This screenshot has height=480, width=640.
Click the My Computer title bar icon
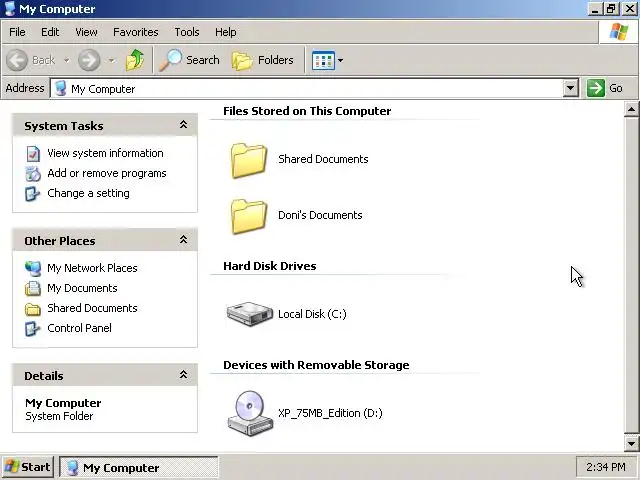point(10,9)
